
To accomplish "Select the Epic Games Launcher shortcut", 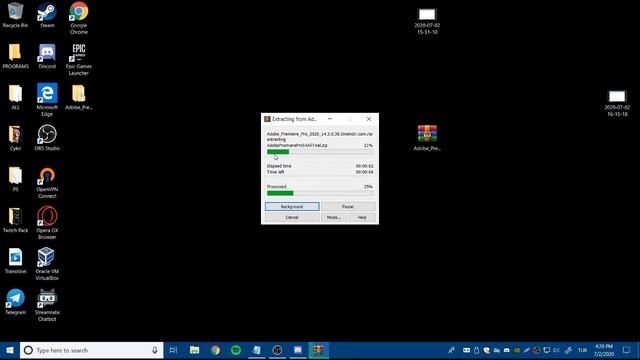I will point(78,60).
